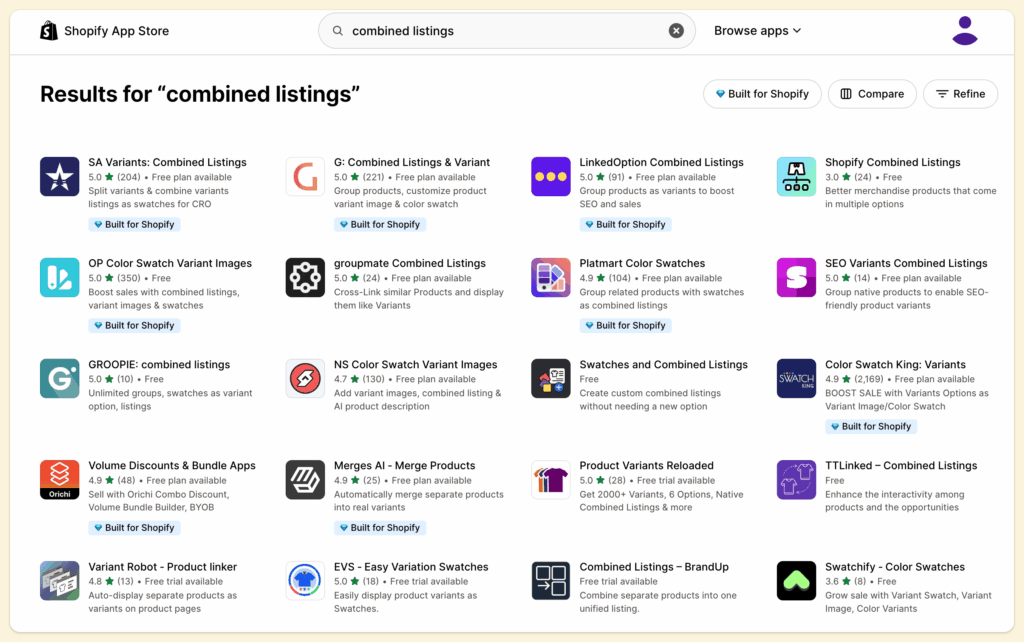Open the Merges AI app icon
The height and width of the screenshot is (642, 1024).
[305, 480]
